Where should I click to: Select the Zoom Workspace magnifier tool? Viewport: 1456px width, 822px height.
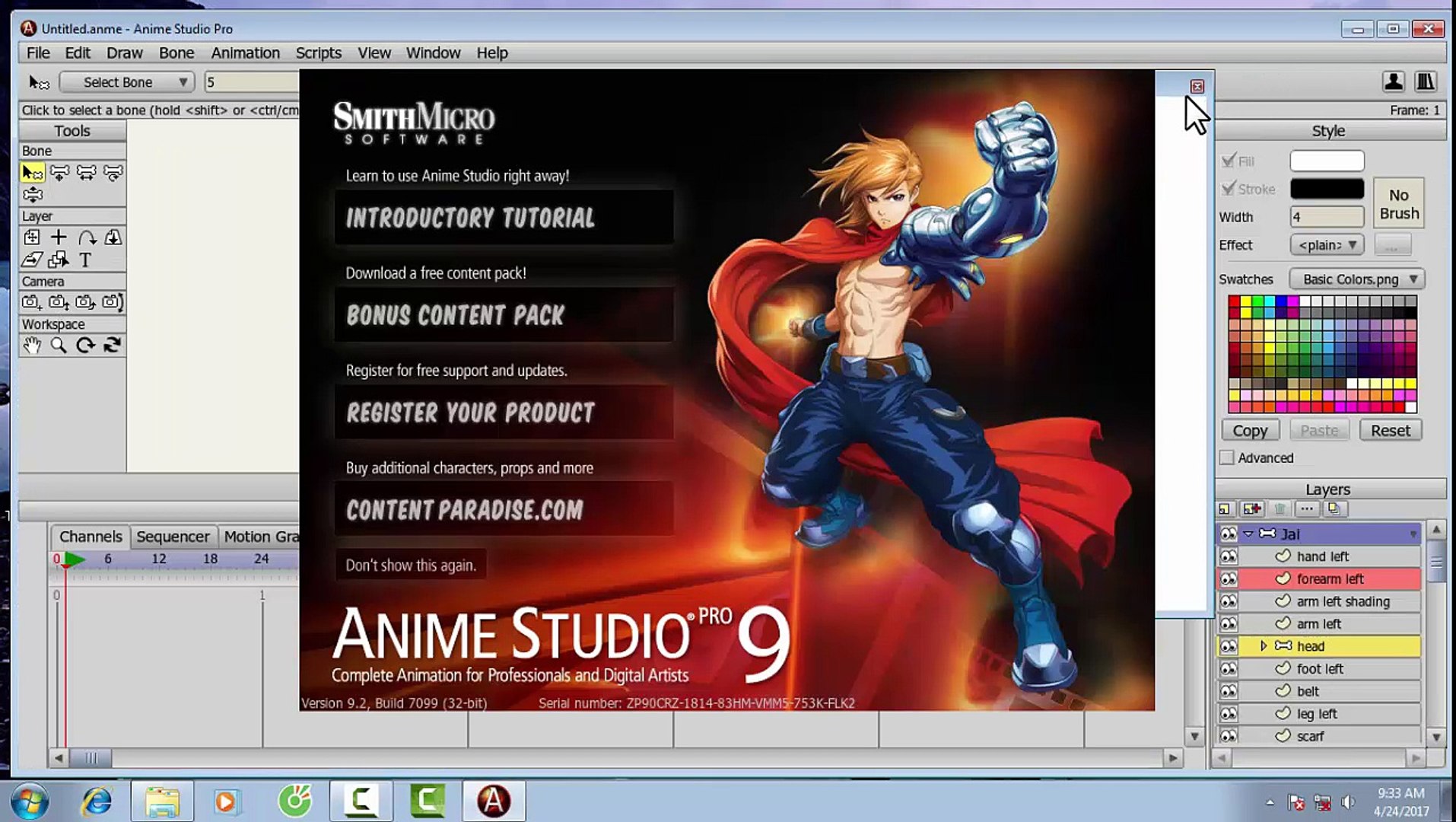[x=59, y=346]
